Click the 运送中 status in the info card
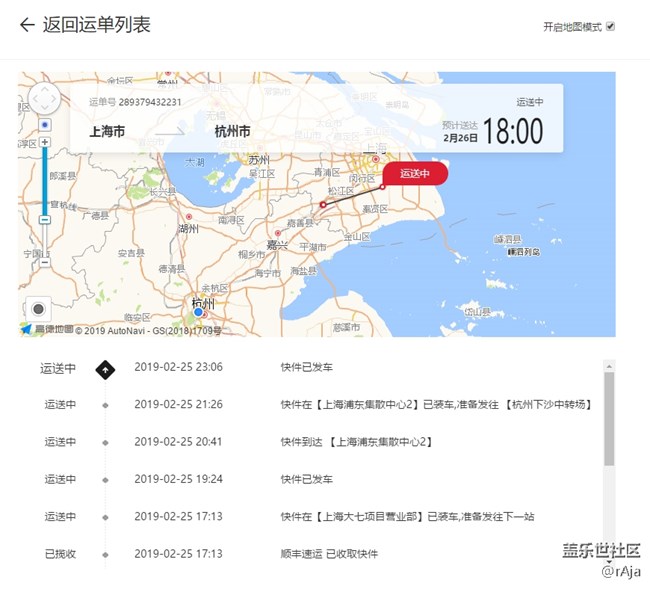This screenshot has width=650, height=592. [530, 102]
